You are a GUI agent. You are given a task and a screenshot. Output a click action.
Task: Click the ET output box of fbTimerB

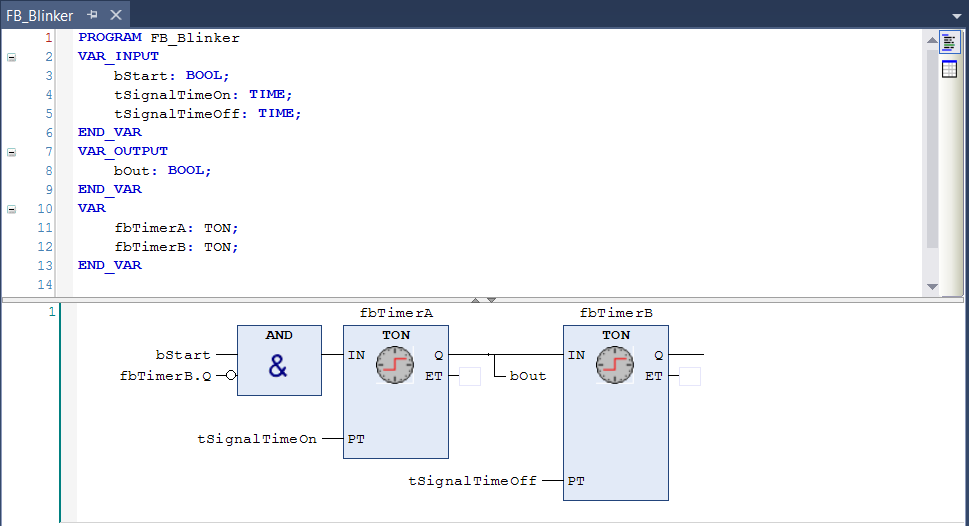coord(690,377)
